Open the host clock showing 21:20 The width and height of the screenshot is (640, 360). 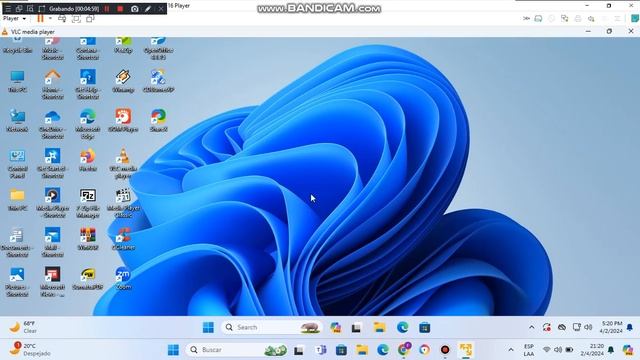[x=592, y=349]
